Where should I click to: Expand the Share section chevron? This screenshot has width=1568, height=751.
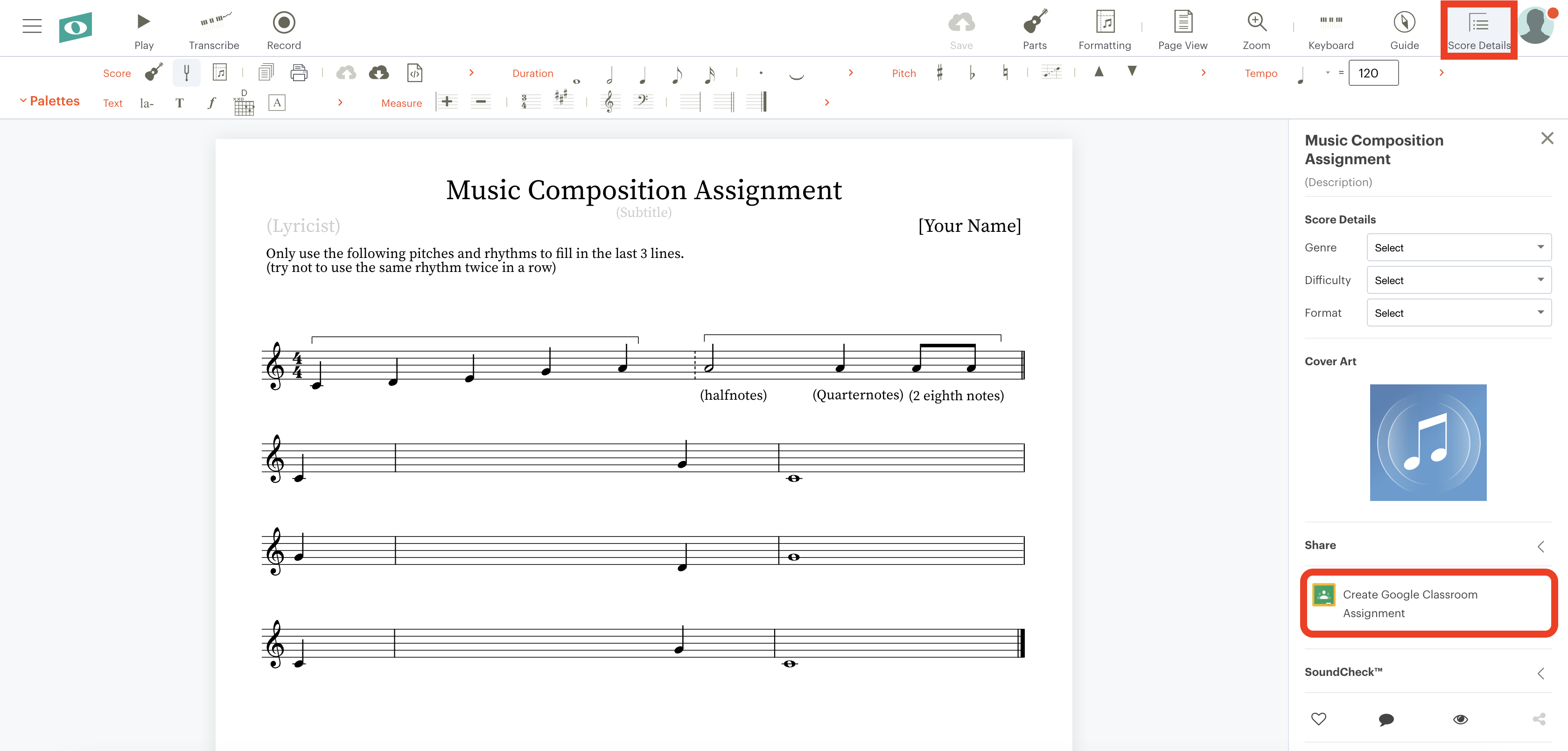tap(1541, 547)
